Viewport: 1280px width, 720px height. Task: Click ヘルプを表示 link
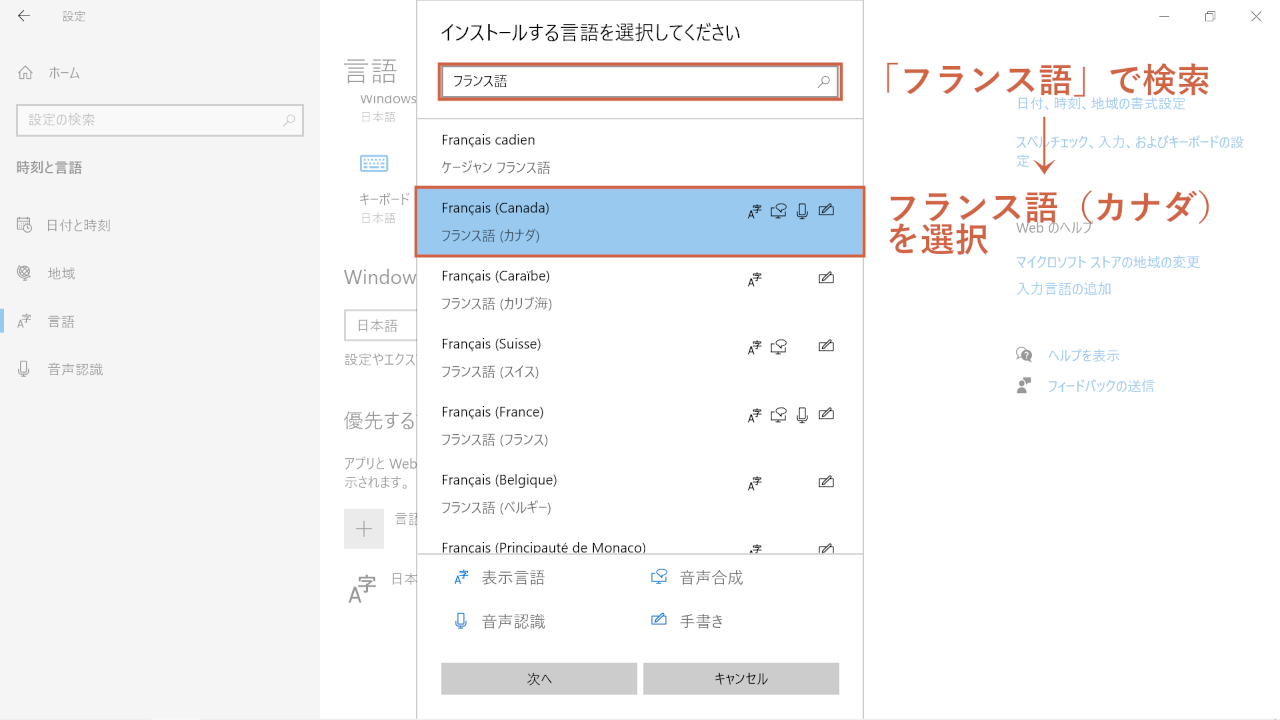pos(1083,356)
